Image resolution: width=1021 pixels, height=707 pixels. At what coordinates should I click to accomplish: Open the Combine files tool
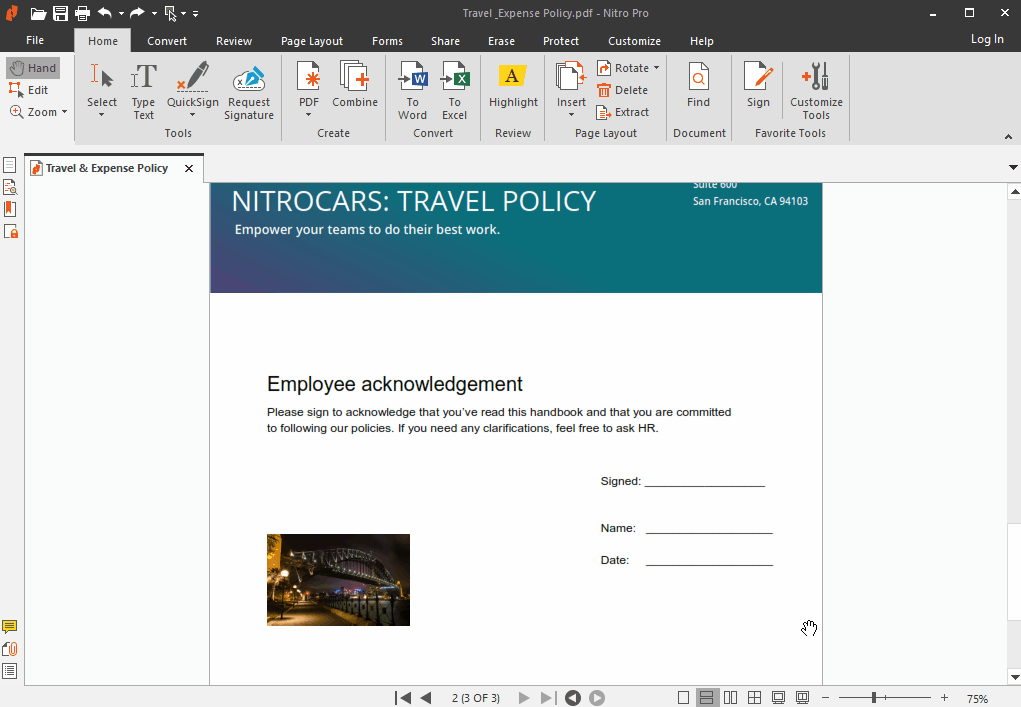click(355, 85)
